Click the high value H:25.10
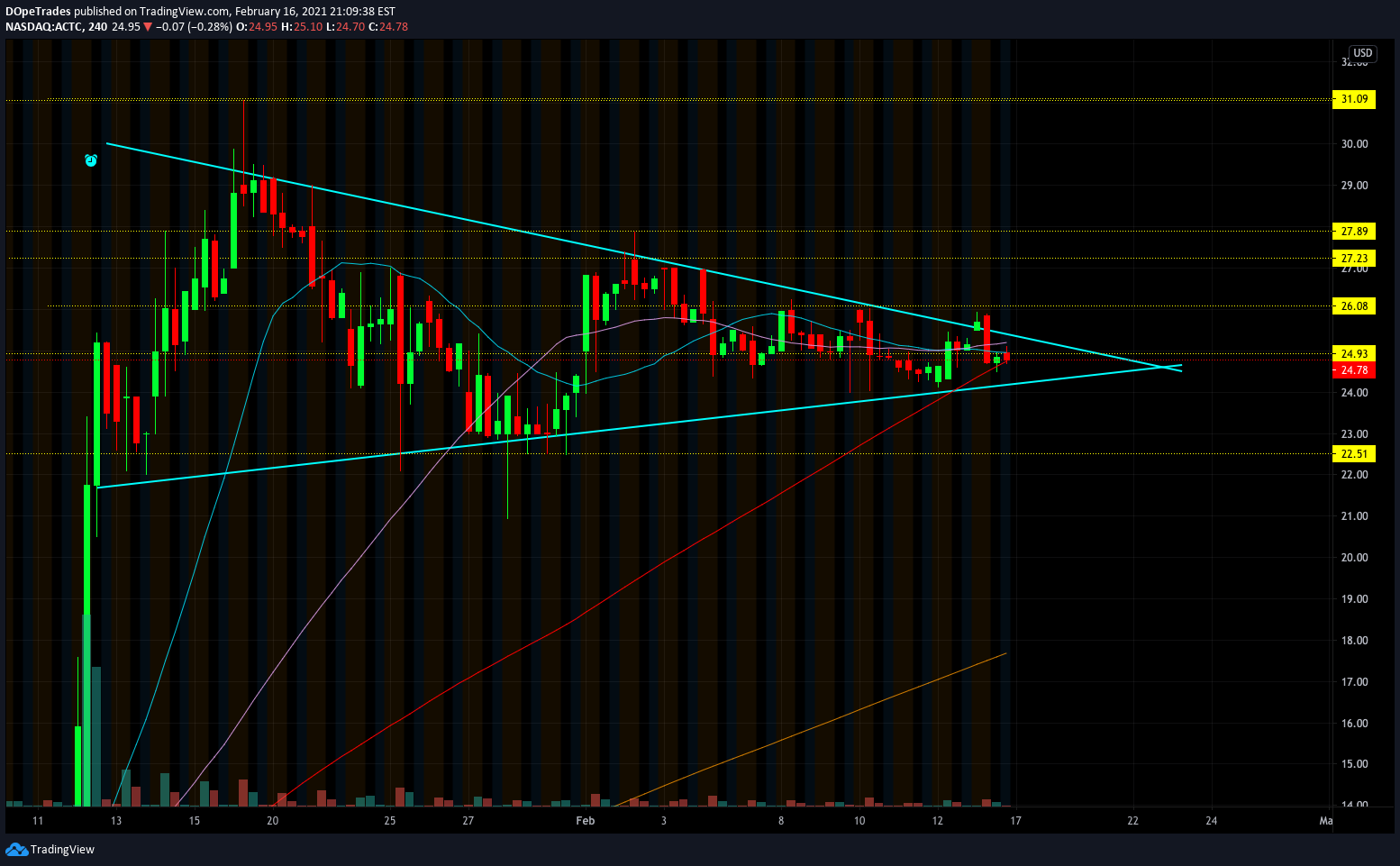The image size is (1400, 866). click(301, 27)
